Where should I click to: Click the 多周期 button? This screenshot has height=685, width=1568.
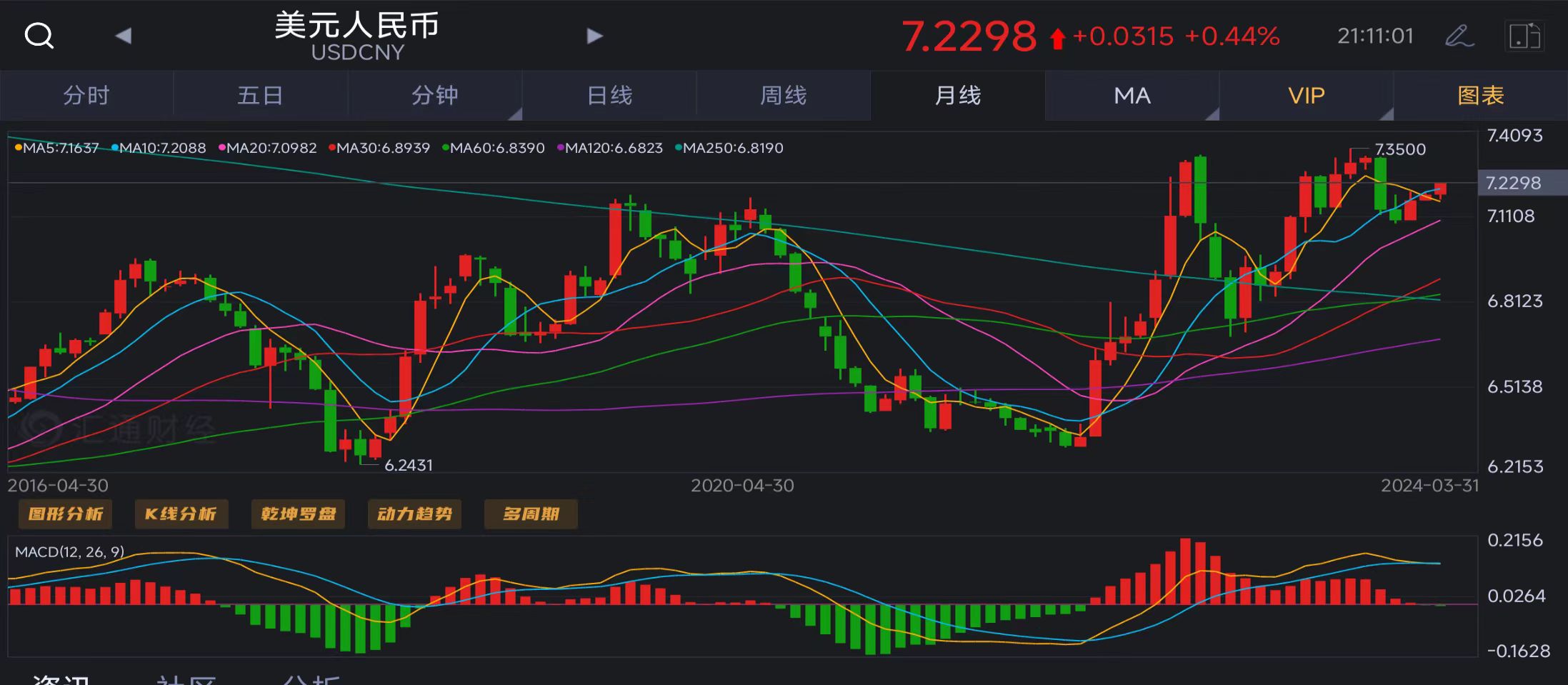530,514
